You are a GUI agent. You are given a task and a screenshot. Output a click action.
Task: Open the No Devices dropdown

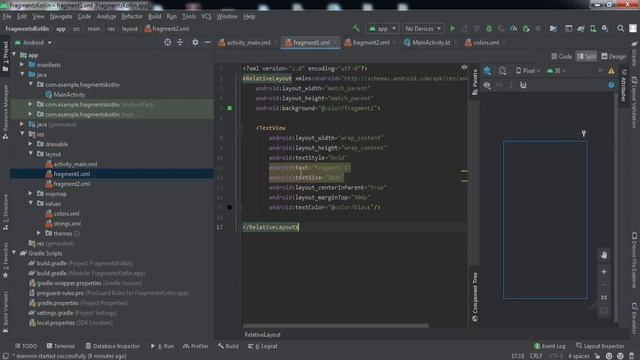[423, 29]
